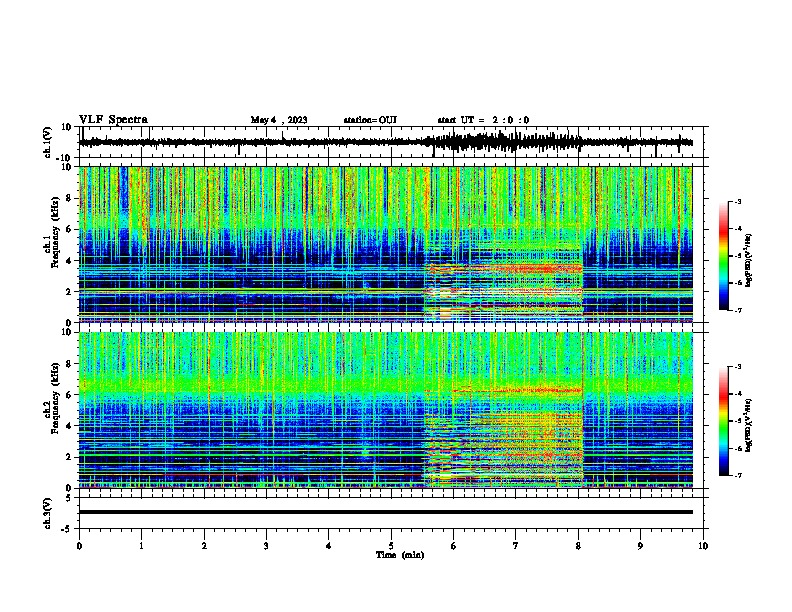The width and height of the screenshot is (792, 612).
Task: Click the "8" tick on ch.1 frequency axis
Action: 69,198
